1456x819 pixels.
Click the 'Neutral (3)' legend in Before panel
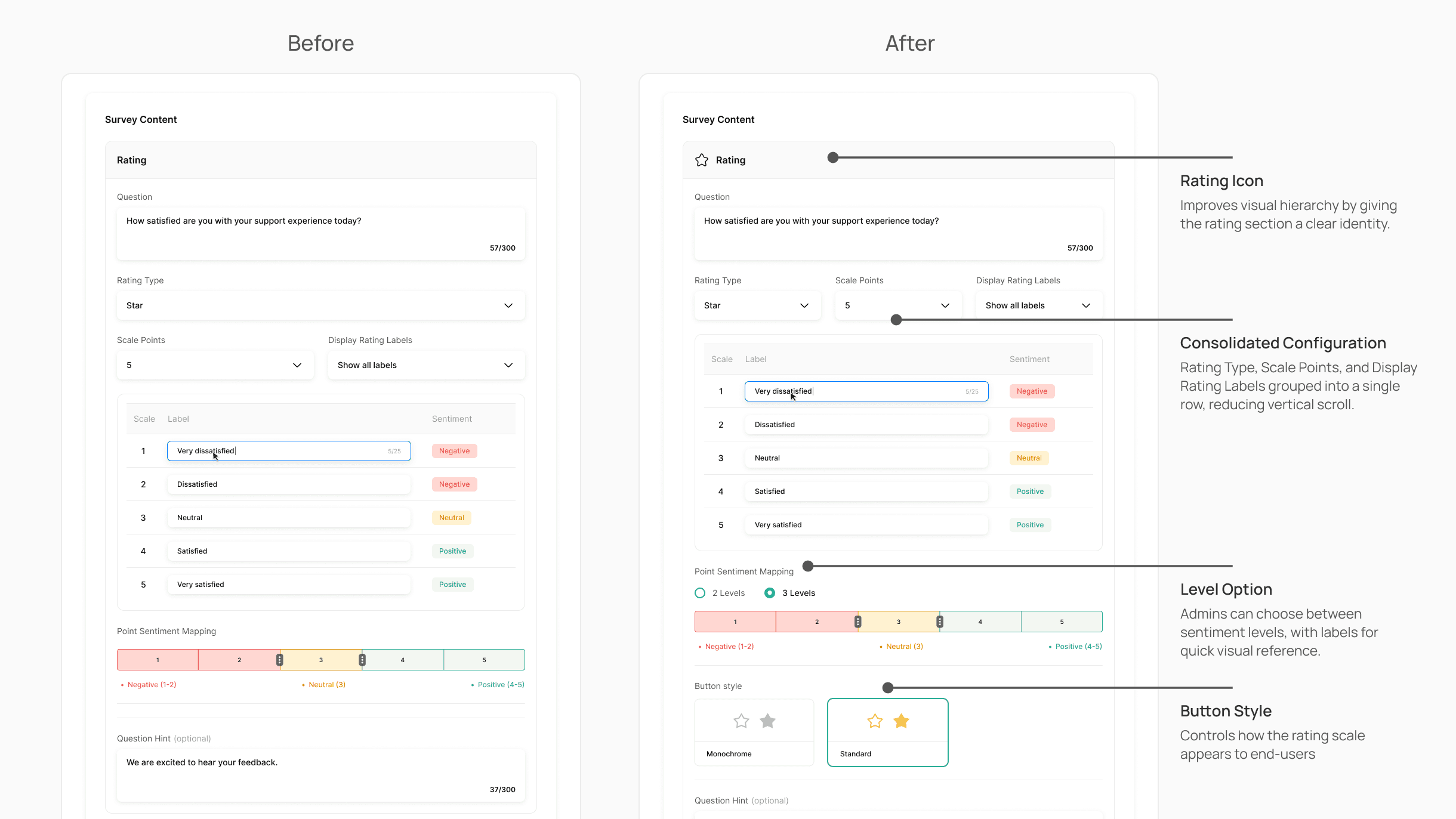click(x=324, y=685)
